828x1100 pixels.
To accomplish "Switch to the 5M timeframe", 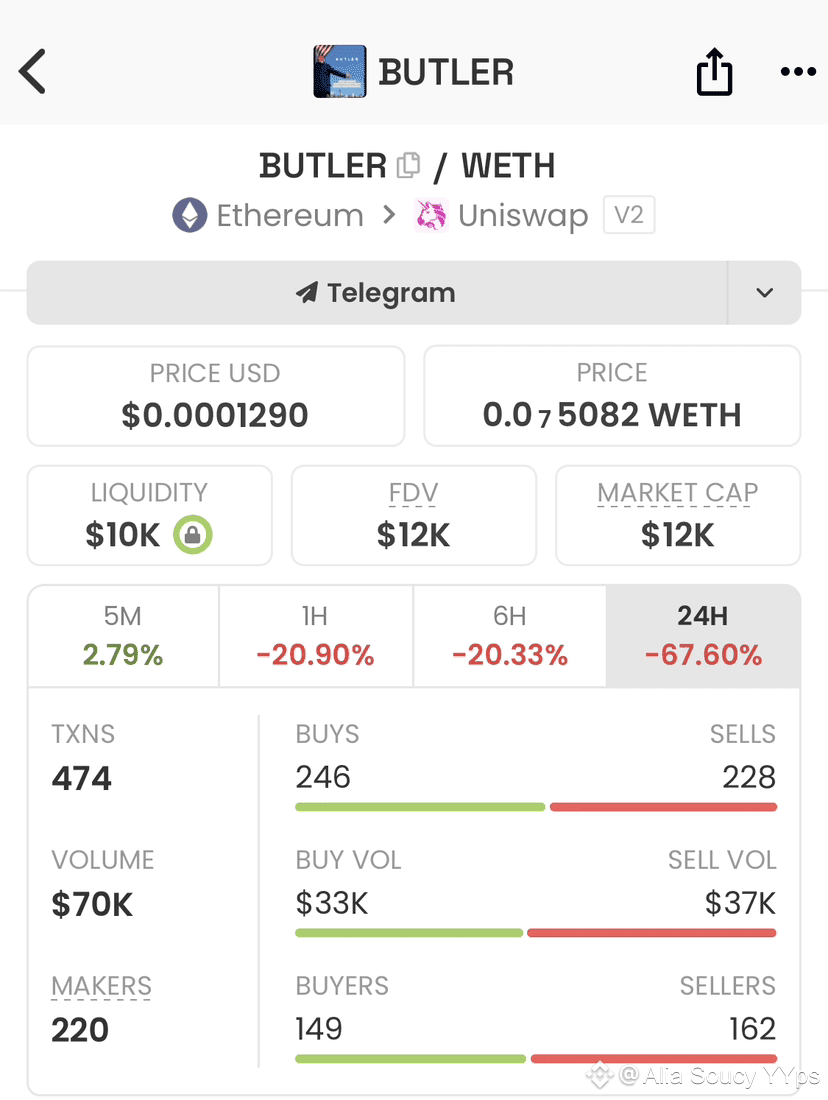I will [123, 635].
